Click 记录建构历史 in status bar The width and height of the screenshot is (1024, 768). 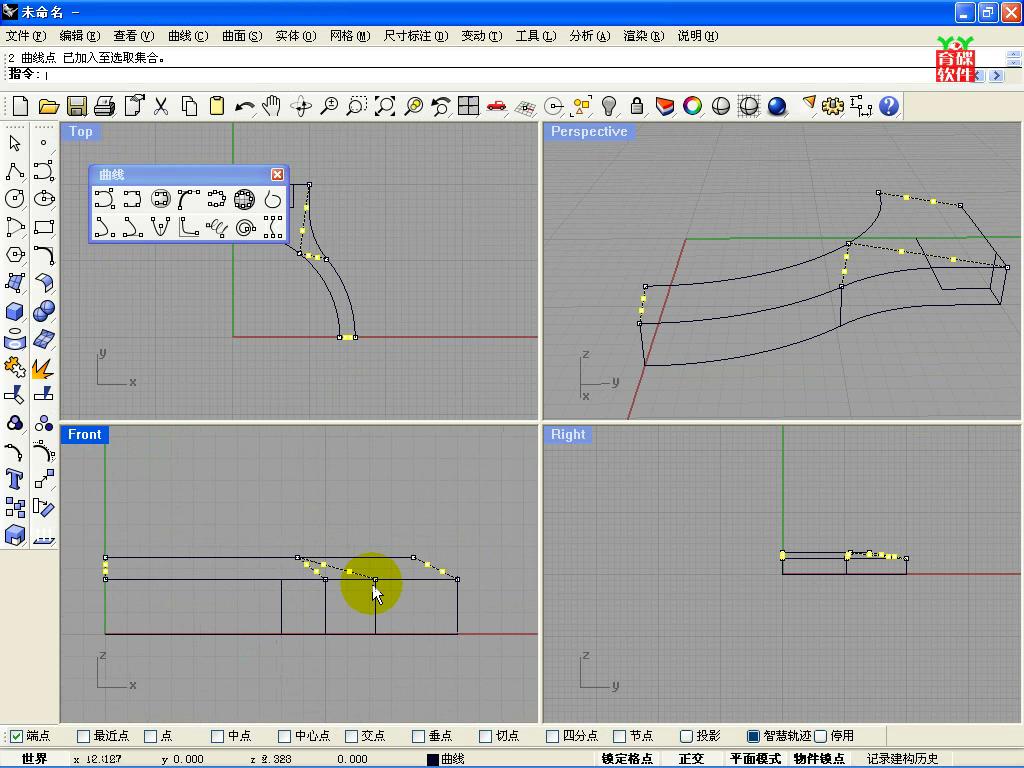903,758
